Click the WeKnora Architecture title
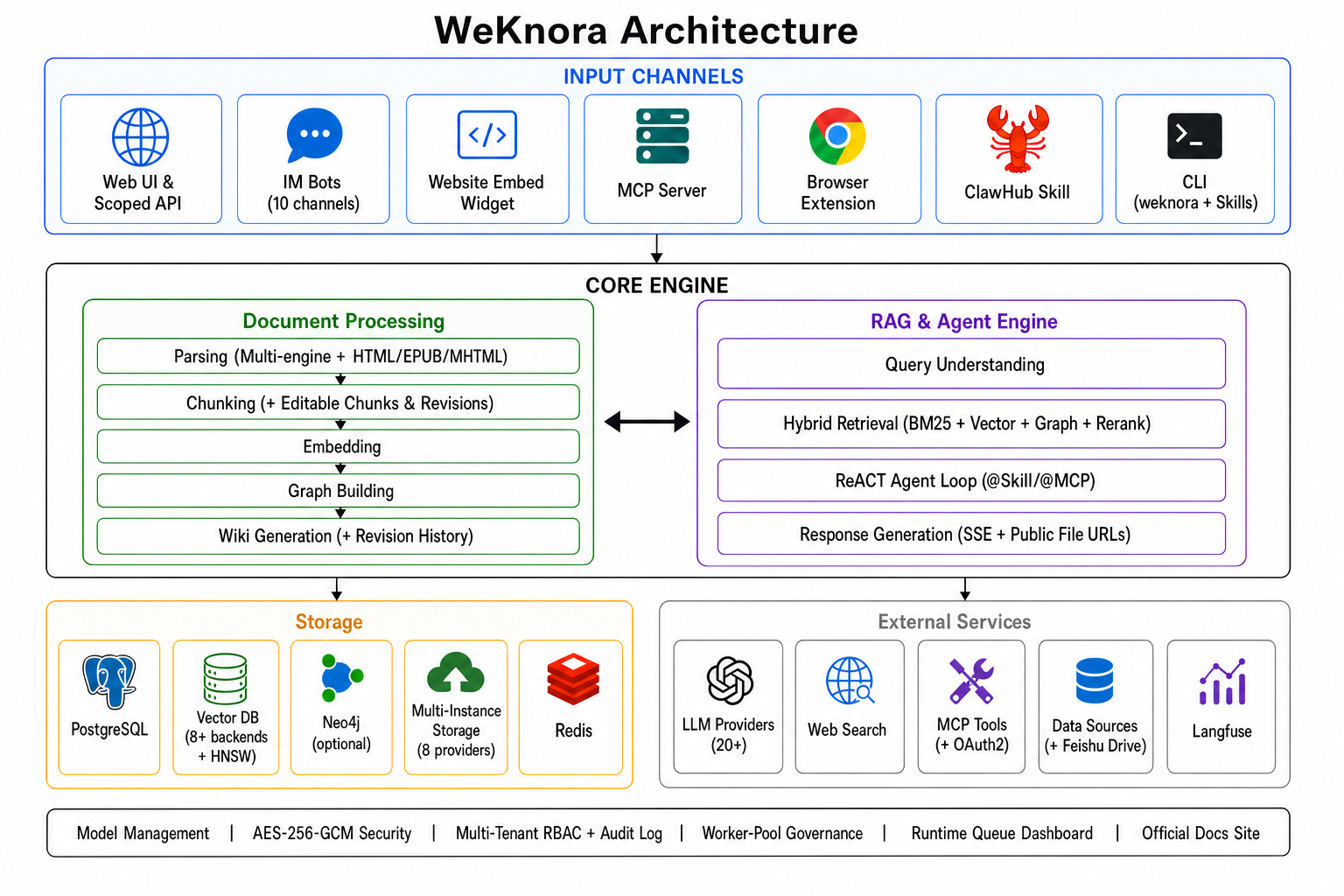This screenshot has height=896, width=1344. [x=647, y=31]
